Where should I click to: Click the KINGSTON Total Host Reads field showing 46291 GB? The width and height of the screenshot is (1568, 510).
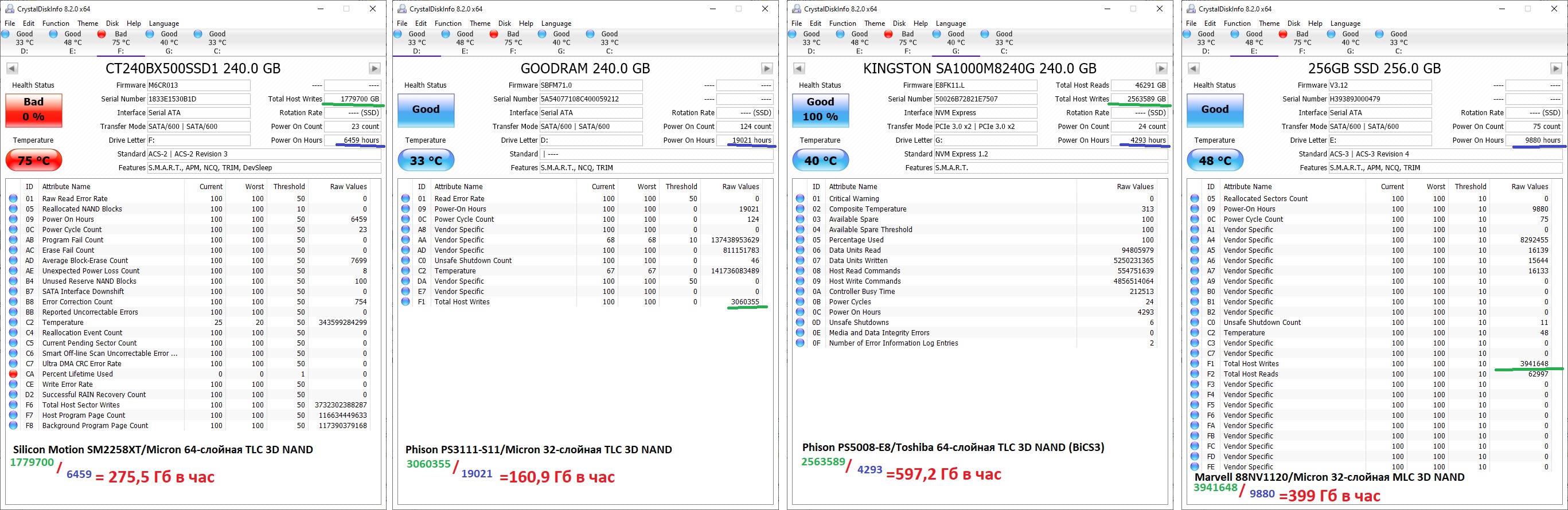coord(1140,85)
